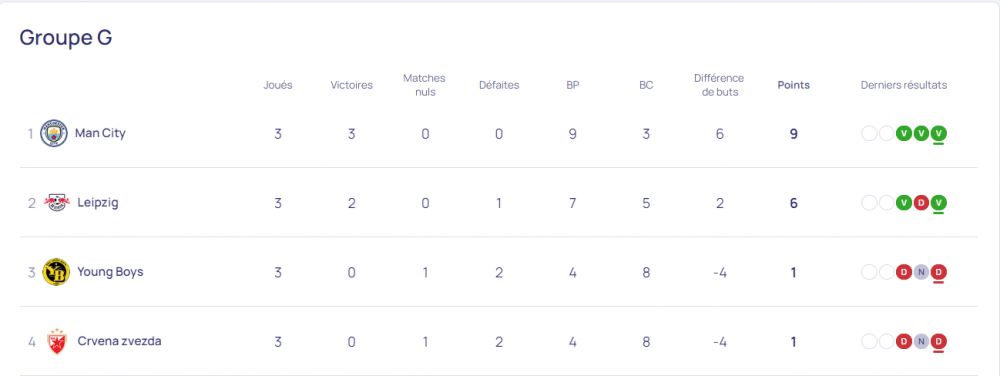Click Young Boys' latest underlined D badge
1000x376 pixels.
click(x=938, y=272)
